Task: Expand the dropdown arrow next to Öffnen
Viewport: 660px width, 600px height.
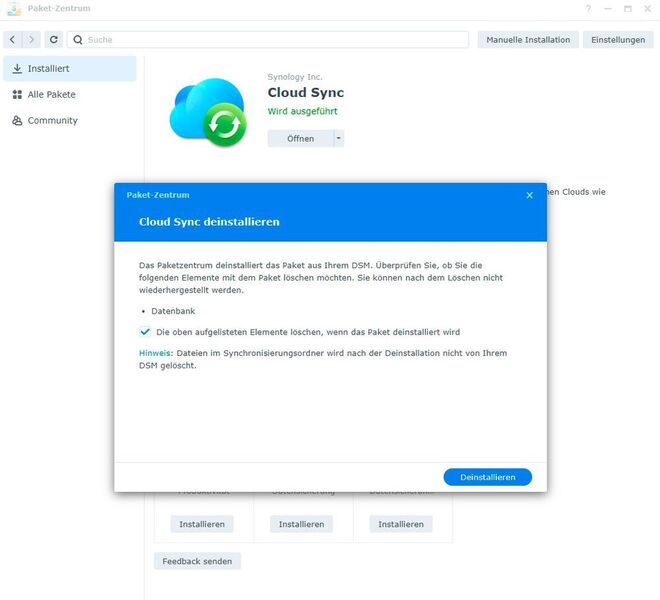Action: pyautogui.click(x=338, y=138)
